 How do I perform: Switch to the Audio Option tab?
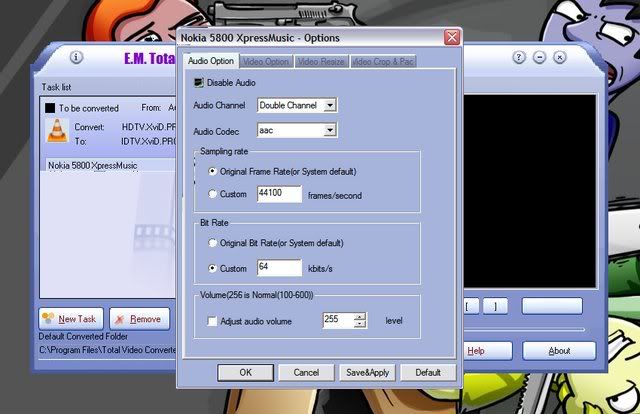pos(211,61)
